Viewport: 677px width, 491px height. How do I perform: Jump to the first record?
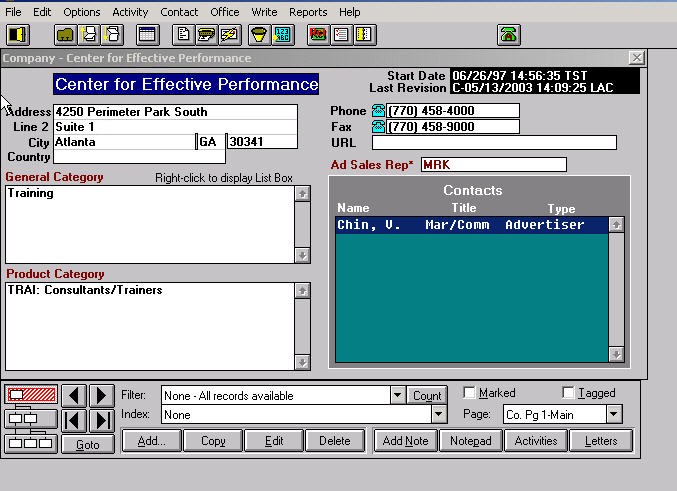point(74,421)
